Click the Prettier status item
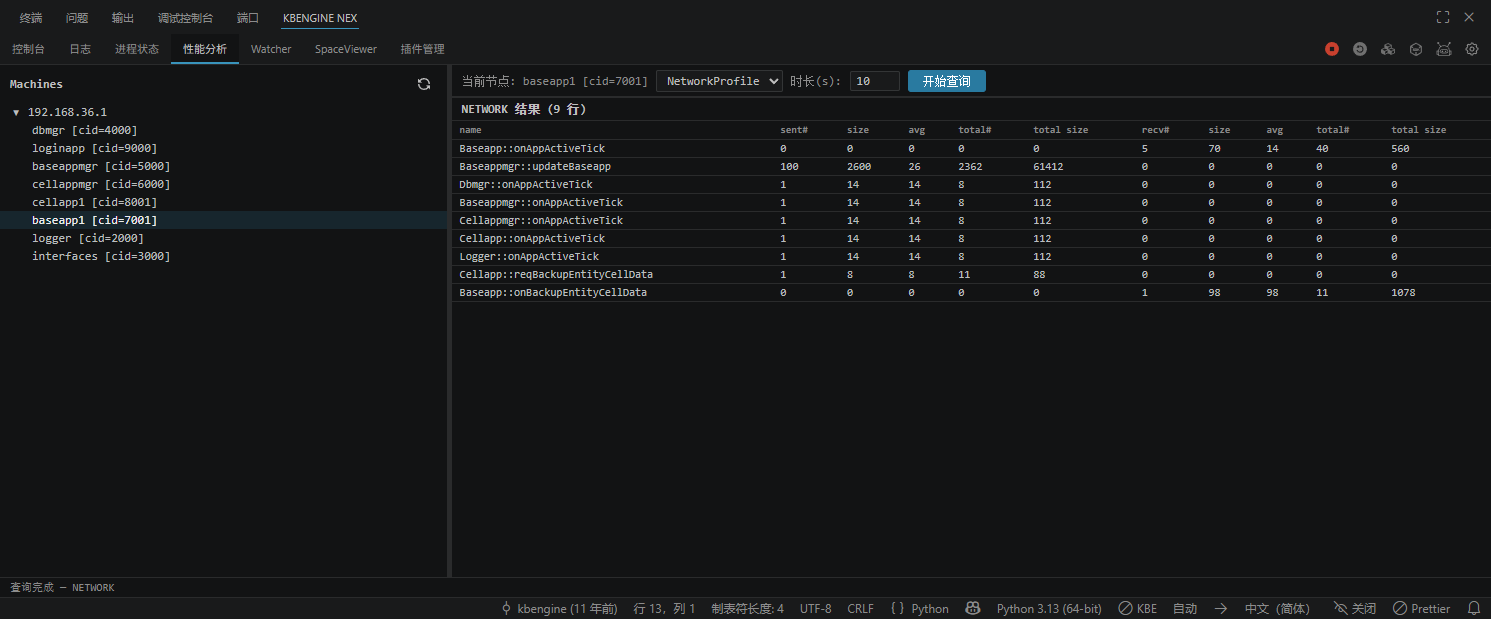This screenshot has width=1491, height=619. pos(1421,608)
